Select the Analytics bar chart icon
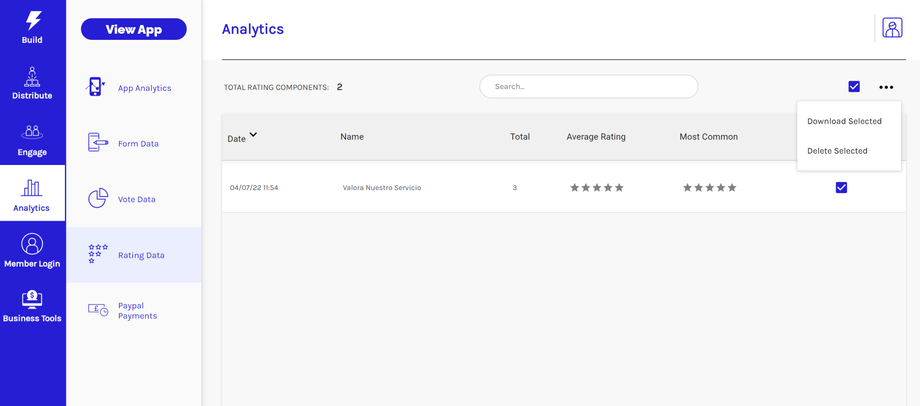 (32, 188)
